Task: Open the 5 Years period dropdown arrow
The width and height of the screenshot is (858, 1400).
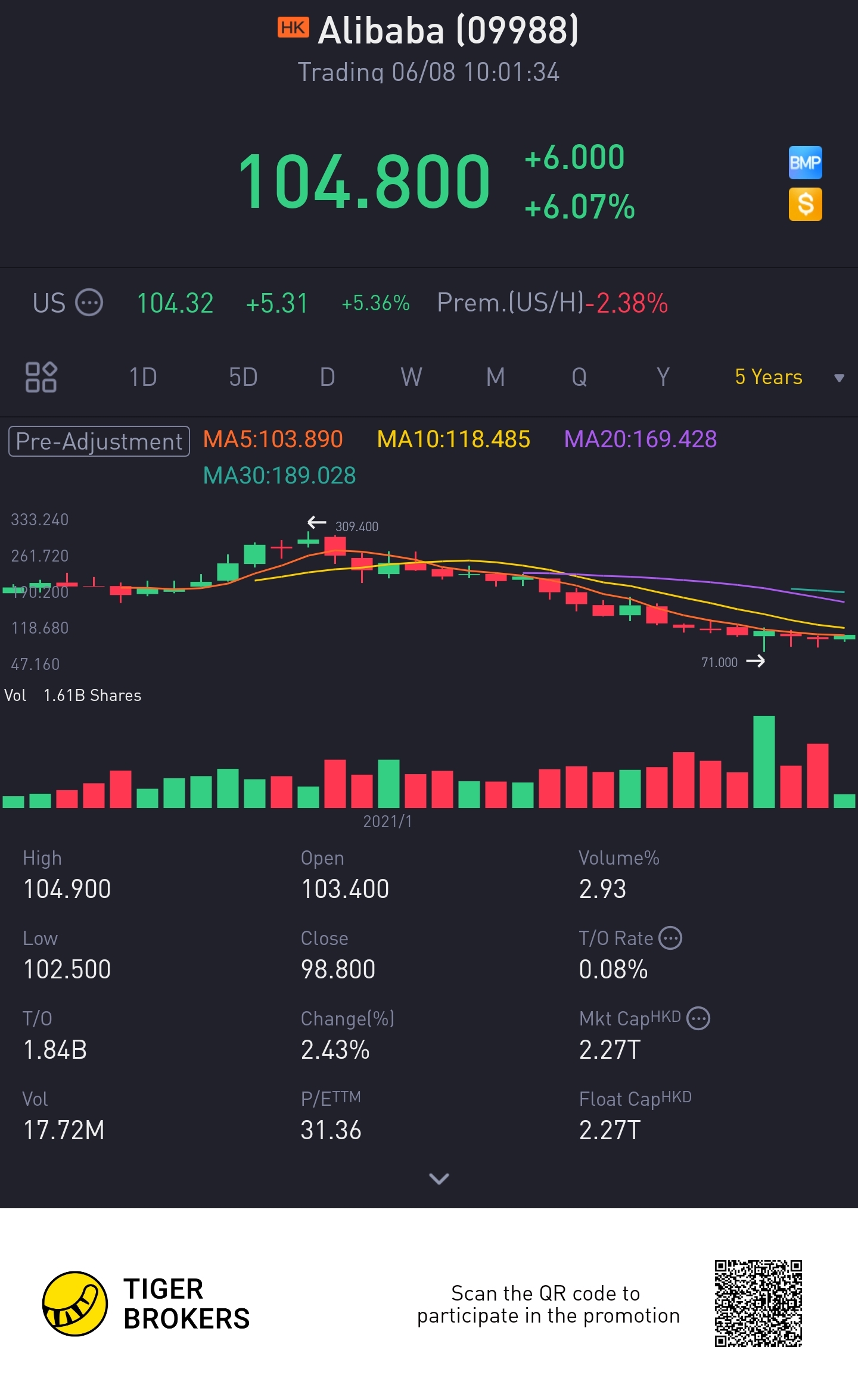Action: pyautogui.click(x=839, y=378)
